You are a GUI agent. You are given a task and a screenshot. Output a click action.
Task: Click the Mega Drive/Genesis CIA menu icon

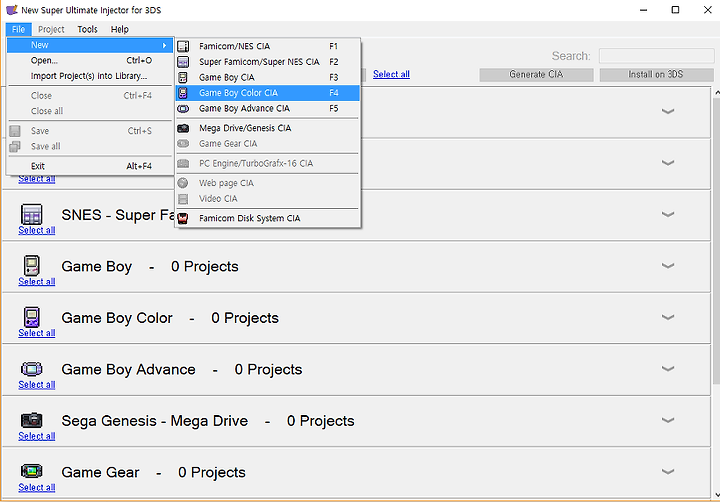point(183,128)
